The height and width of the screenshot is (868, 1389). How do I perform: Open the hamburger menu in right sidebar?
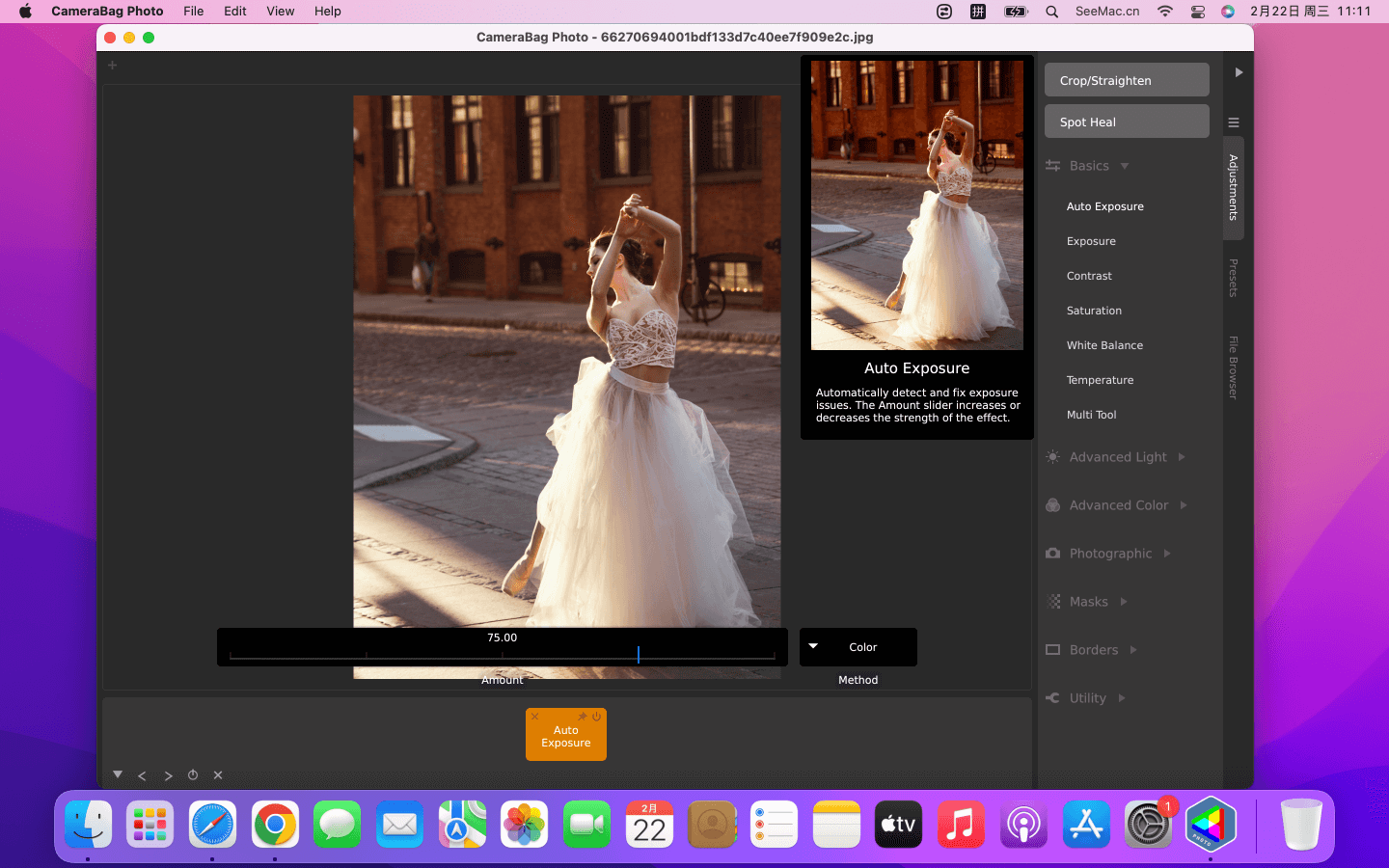point(1233,122)
